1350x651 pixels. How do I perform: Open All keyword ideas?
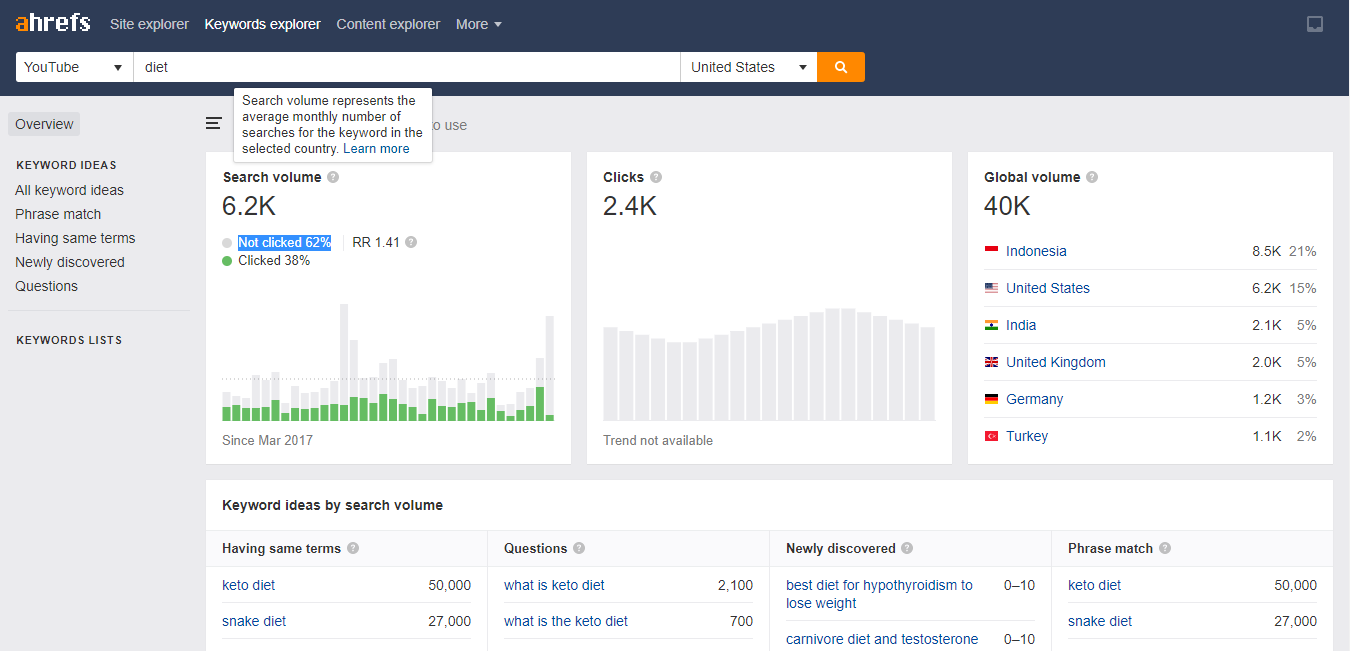(x=70, y=190)
